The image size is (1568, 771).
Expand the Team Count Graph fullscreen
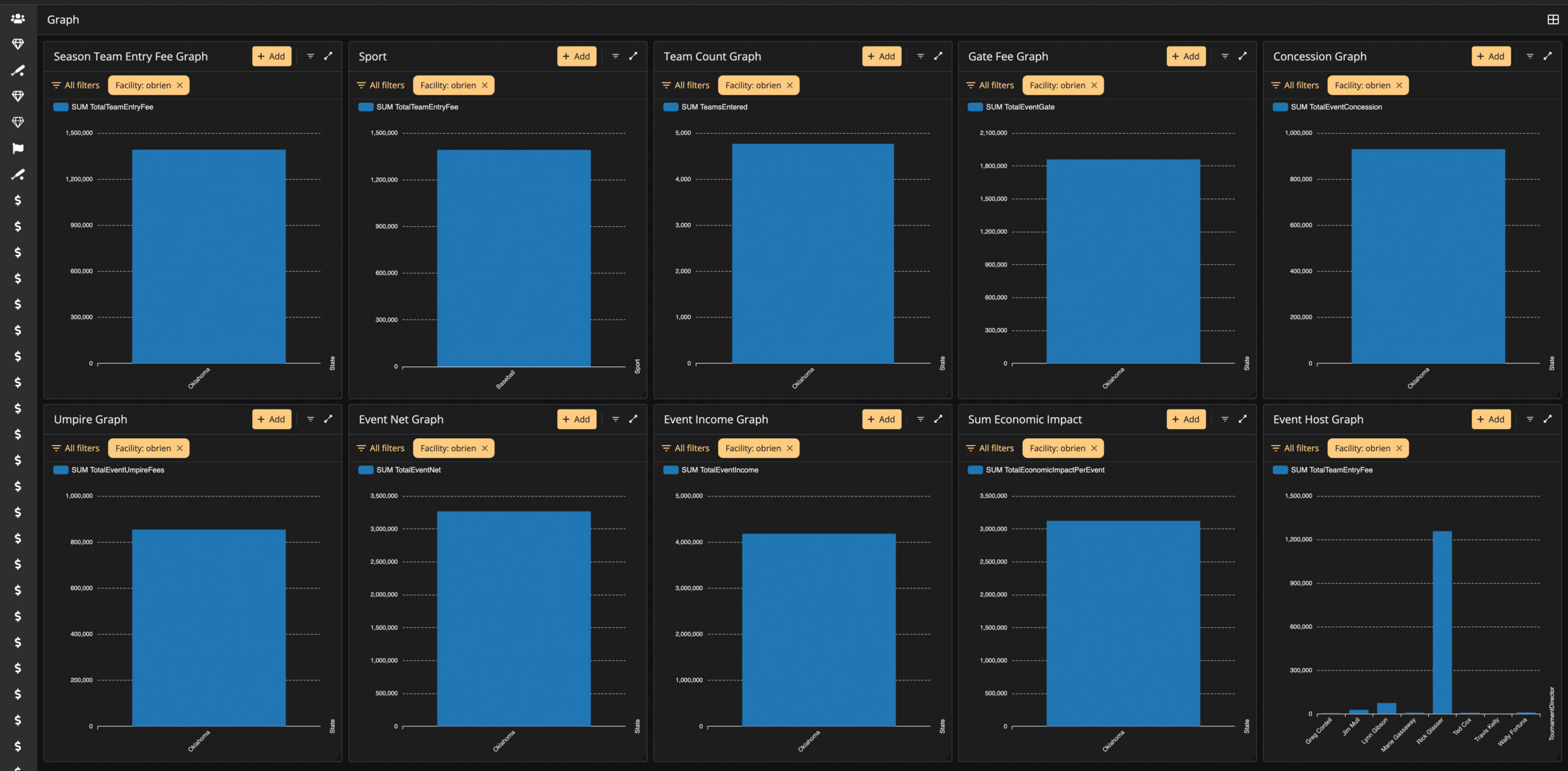(938, 56)
